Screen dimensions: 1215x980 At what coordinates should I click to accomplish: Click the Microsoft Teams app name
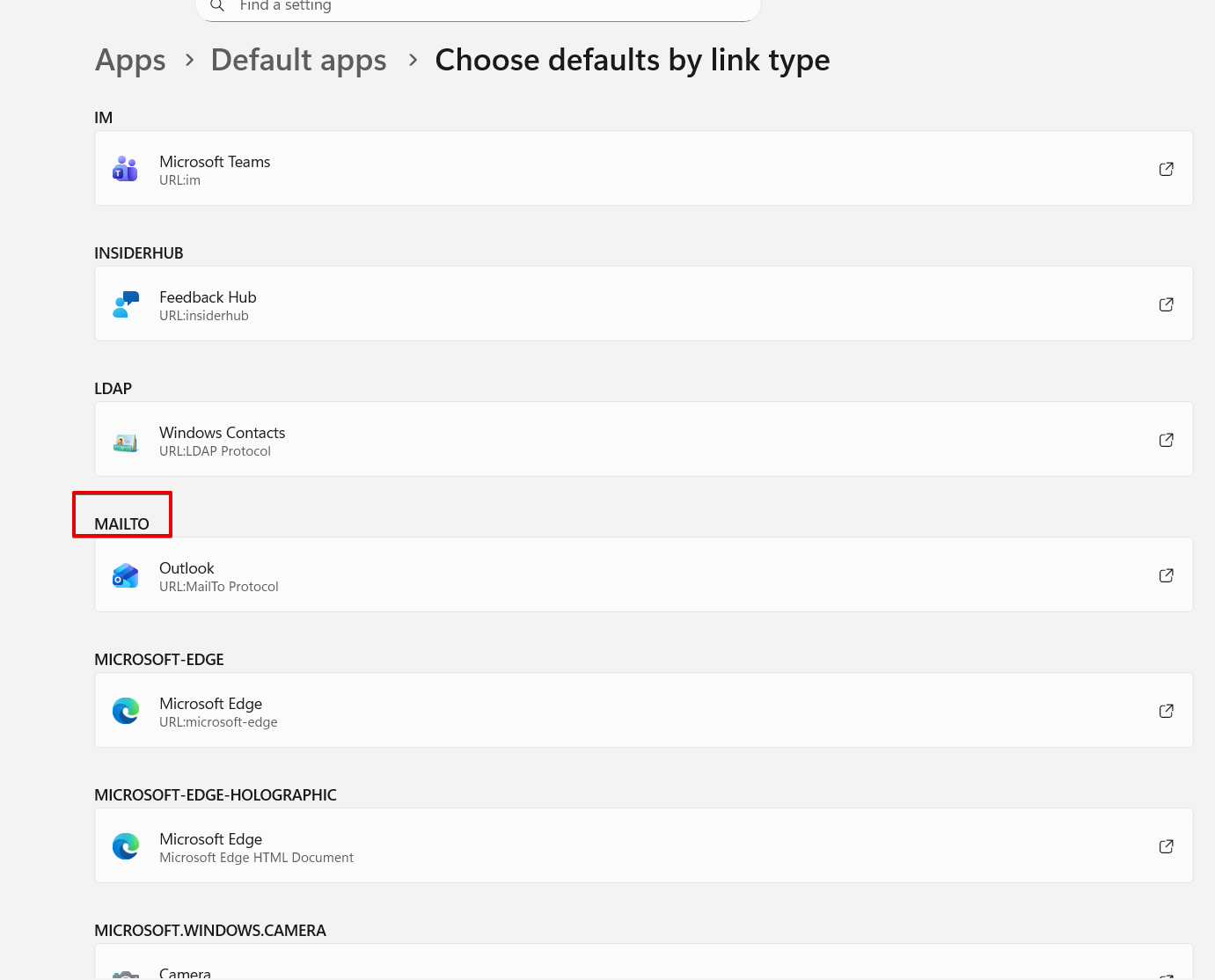pos(215,162)
